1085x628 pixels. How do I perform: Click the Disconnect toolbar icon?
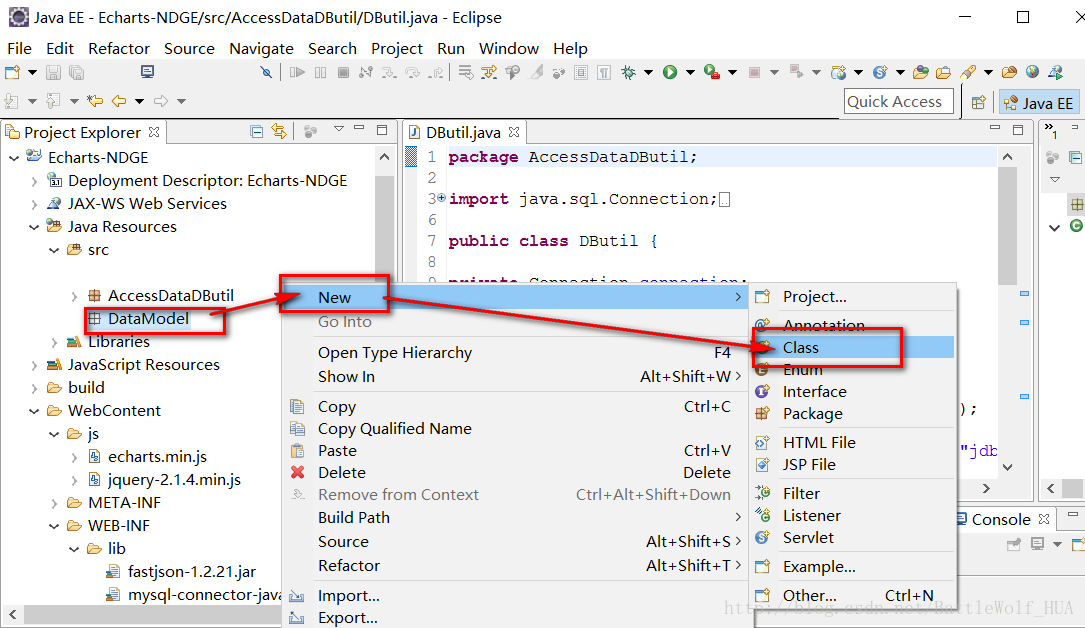(366, 72)
